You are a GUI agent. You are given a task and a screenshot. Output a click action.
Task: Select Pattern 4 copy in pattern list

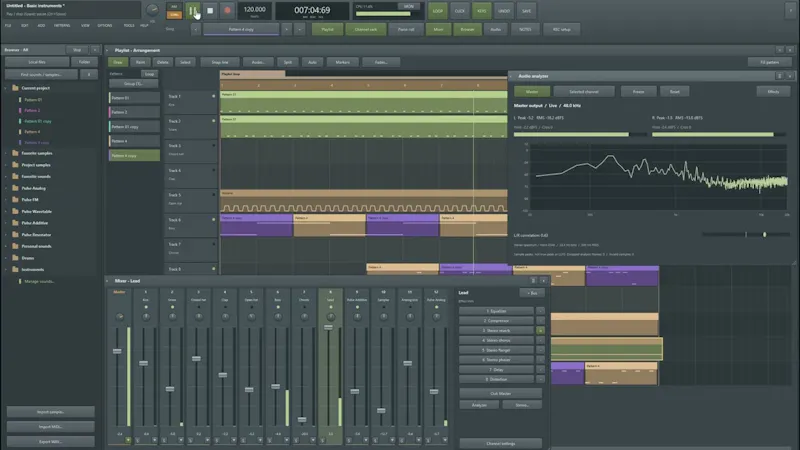pyautogui.click(x=134, y=155)
